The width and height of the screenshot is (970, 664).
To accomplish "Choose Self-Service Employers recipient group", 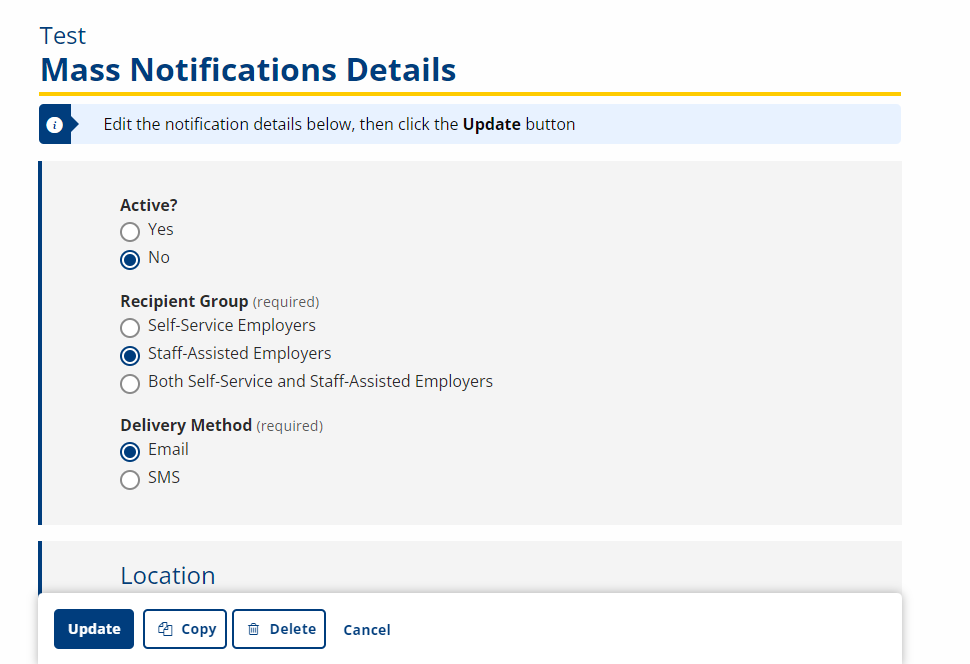I will 130,328.
